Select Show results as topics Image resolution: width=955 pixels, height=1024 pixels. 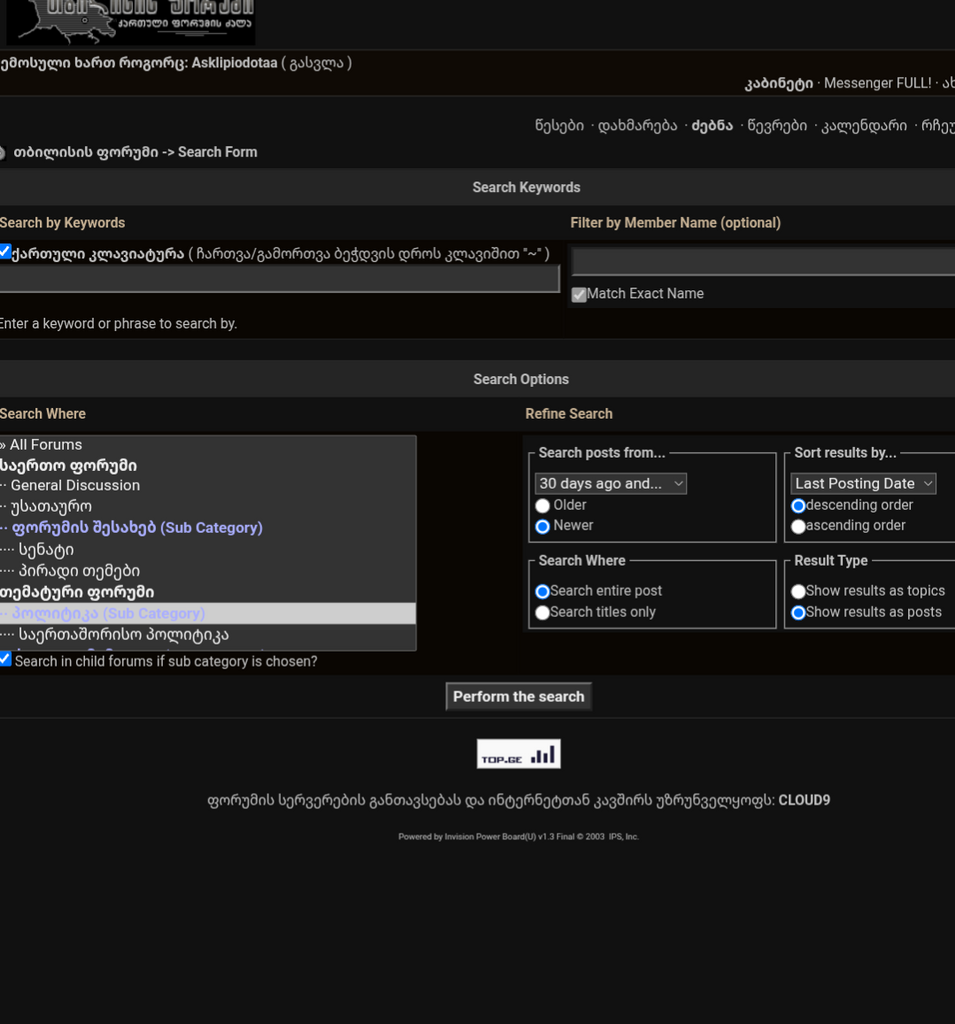click(x=798, y=591)
